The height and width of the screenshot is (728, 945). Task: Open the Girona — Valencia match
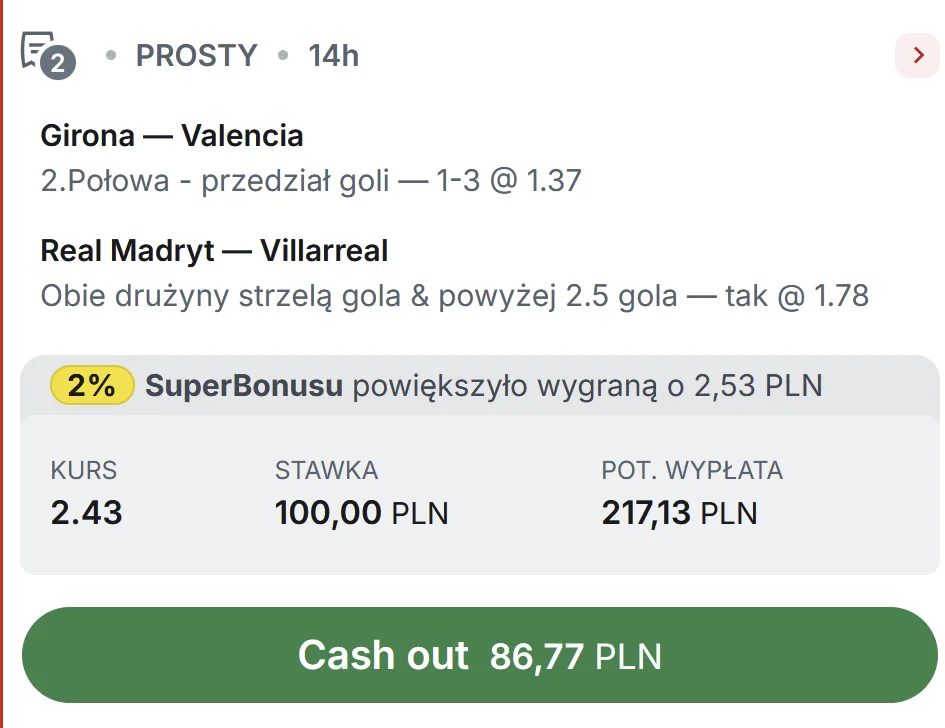pyautogui.click(x=172, y=136)
